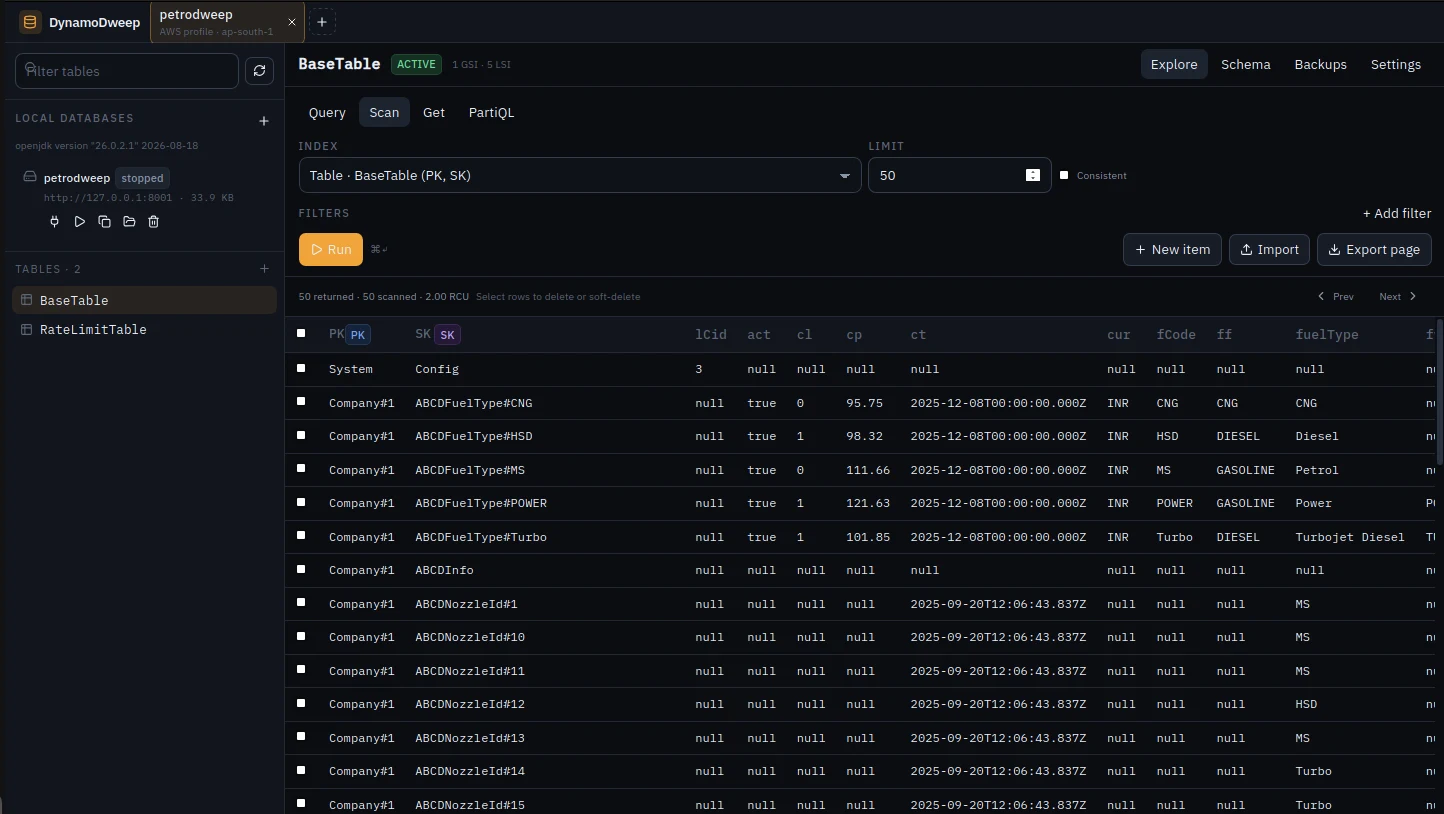
Task: Open petrodweep data folder
Action: click(129, 222)
